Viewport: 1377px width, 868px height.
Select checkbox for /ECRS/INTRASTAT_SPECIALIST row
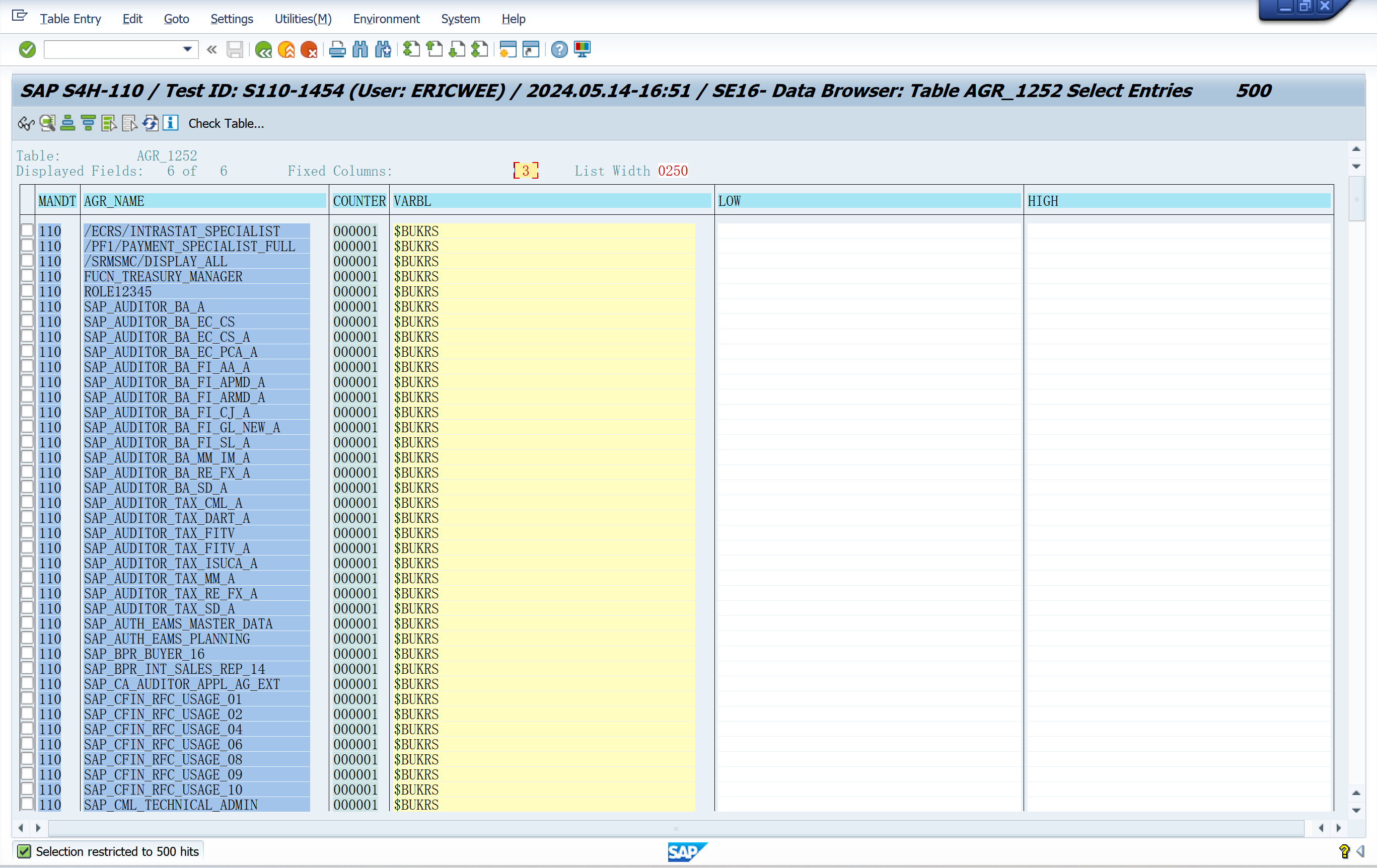coord(27,230)
